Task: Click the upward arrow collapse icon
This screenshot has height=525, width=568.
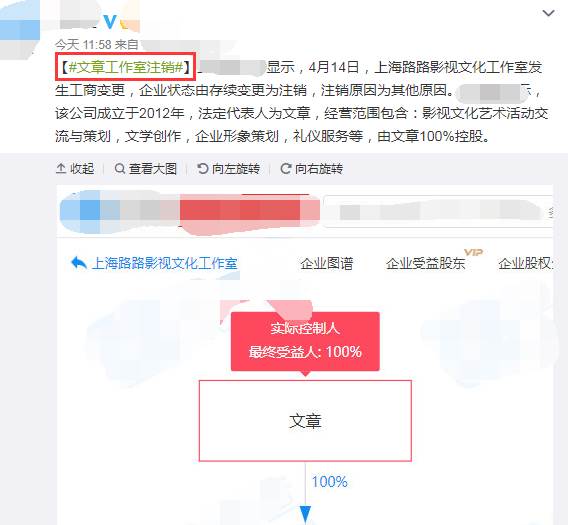Action: pos(61,169)
